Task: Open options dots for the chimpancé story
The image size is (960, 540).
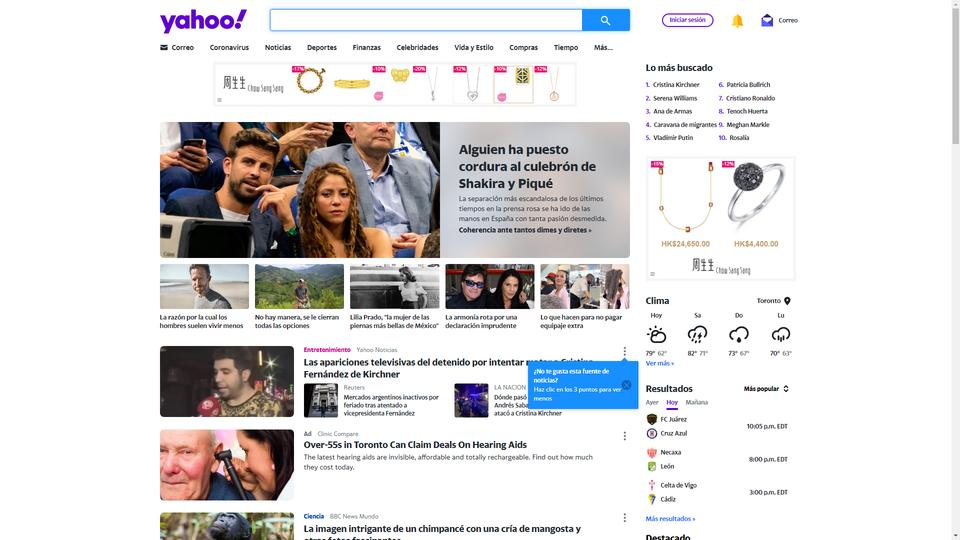Action: point(624,518)
